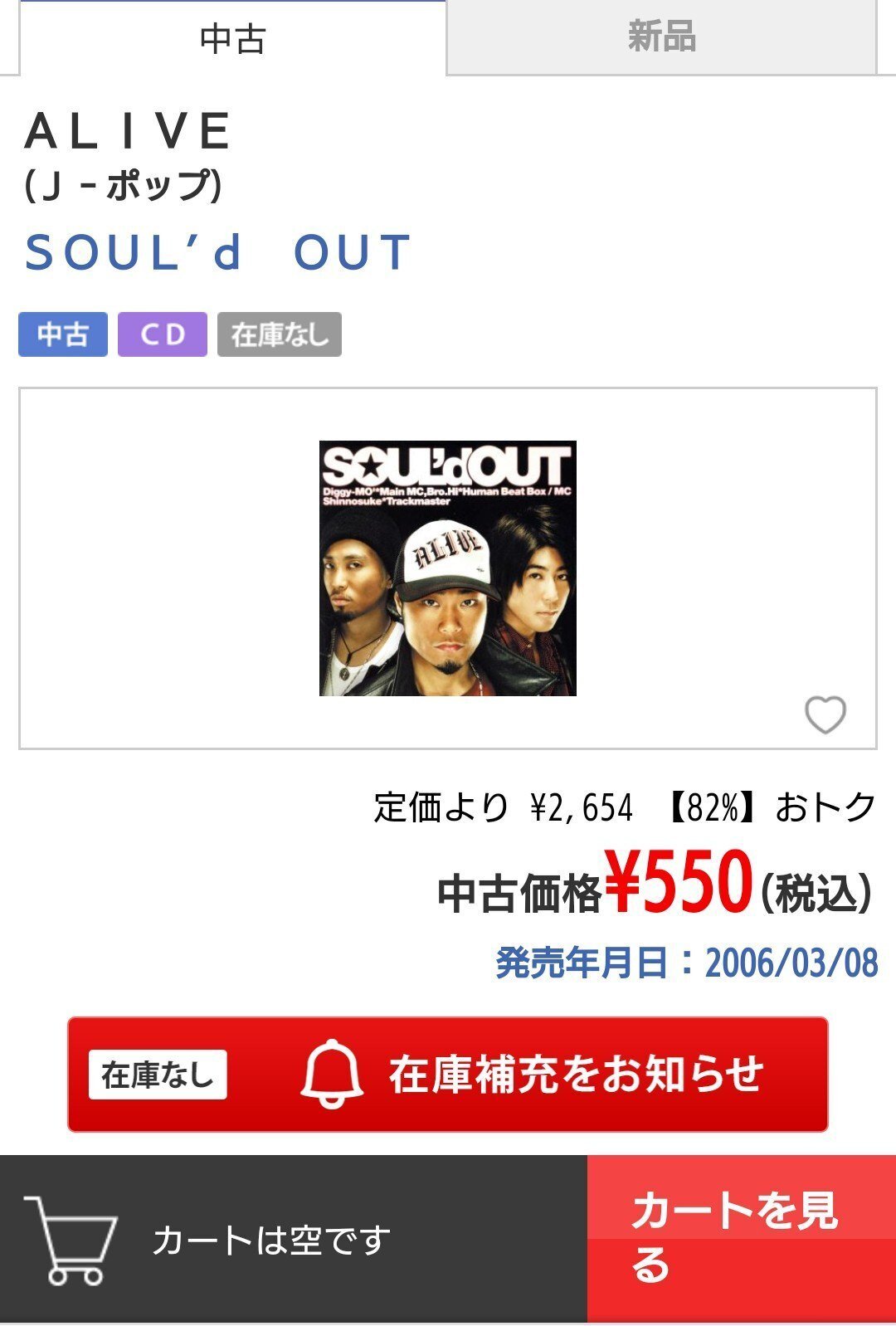Click the purple CD tag badge
This screenshot has height=1326, width=896.
[163, 334]
